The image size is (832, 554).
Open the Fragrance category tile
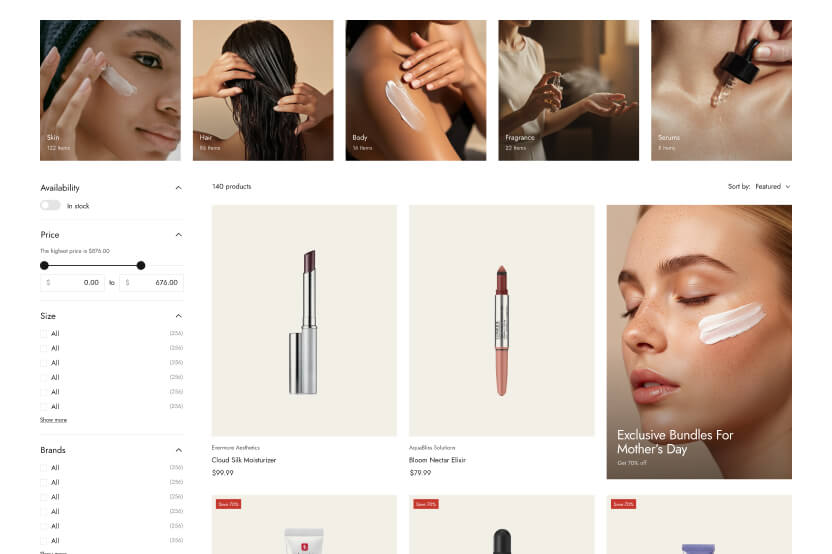[x=569, y=90]
